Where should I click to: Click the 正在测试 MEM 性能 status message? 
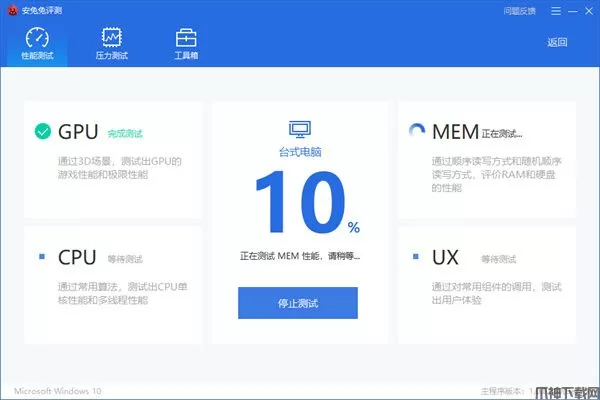(x=300, y=256)
